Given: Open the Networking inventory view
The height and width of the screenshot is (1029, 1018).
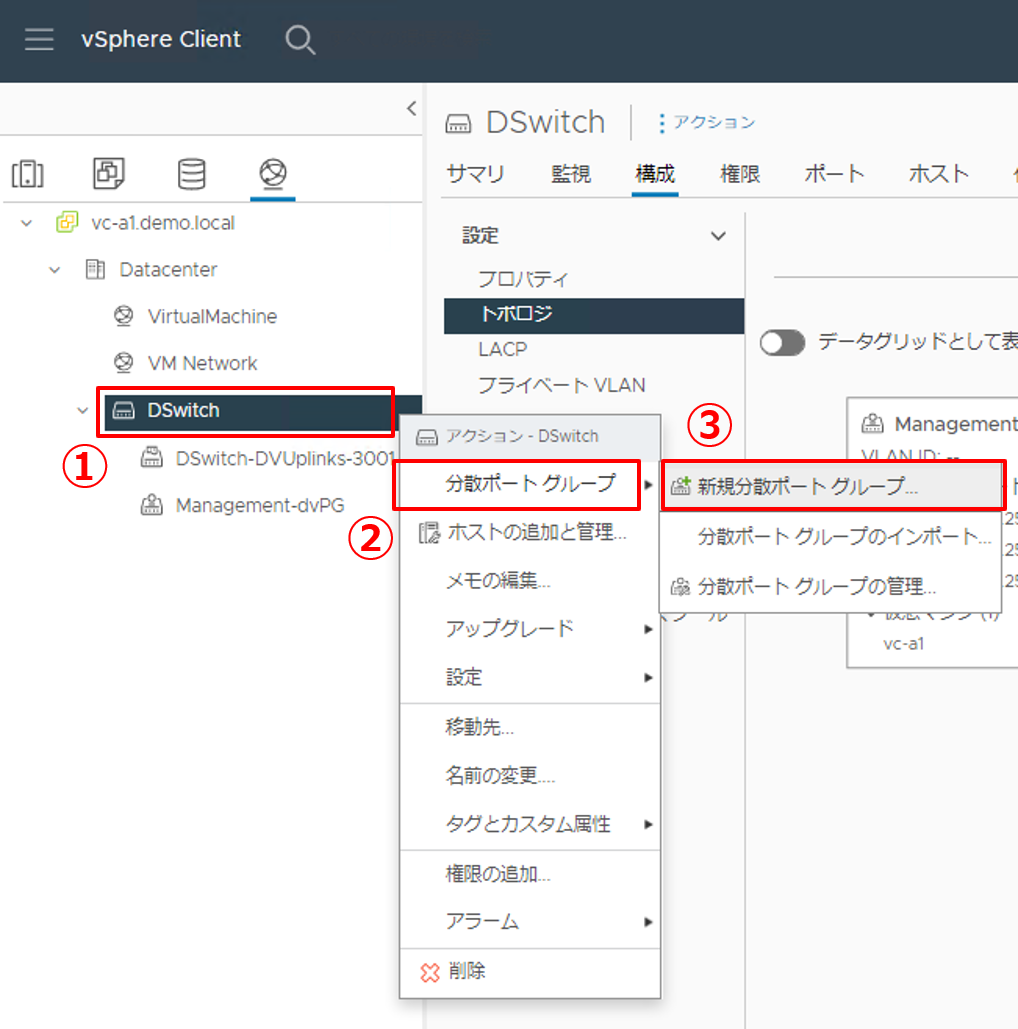Looking at the screenshot, I should 272,173.
